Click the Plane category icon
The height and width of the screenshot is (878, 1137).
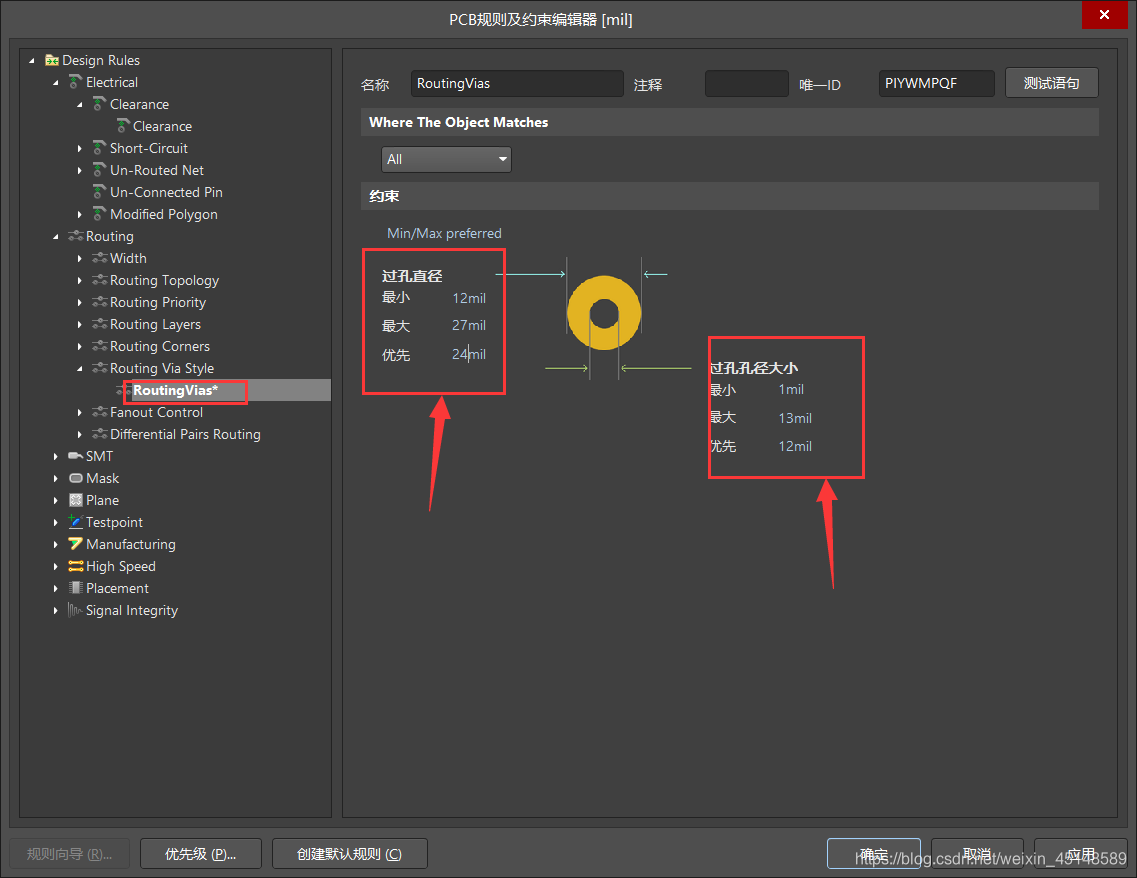point(76,500)
